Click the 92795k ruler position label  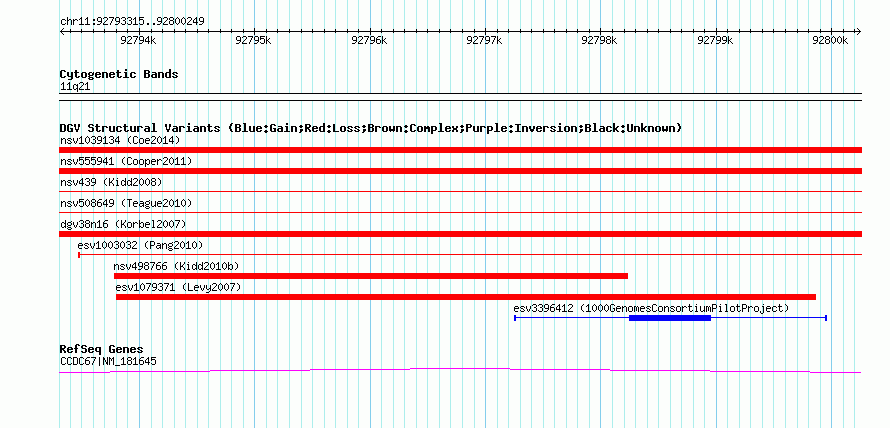click(253, 40)
